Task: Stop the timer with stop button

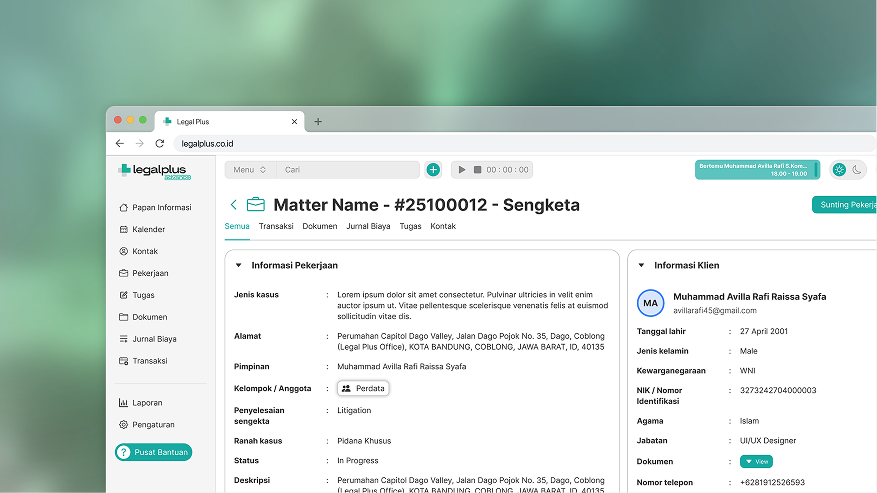Action: (x=477, y=170)
